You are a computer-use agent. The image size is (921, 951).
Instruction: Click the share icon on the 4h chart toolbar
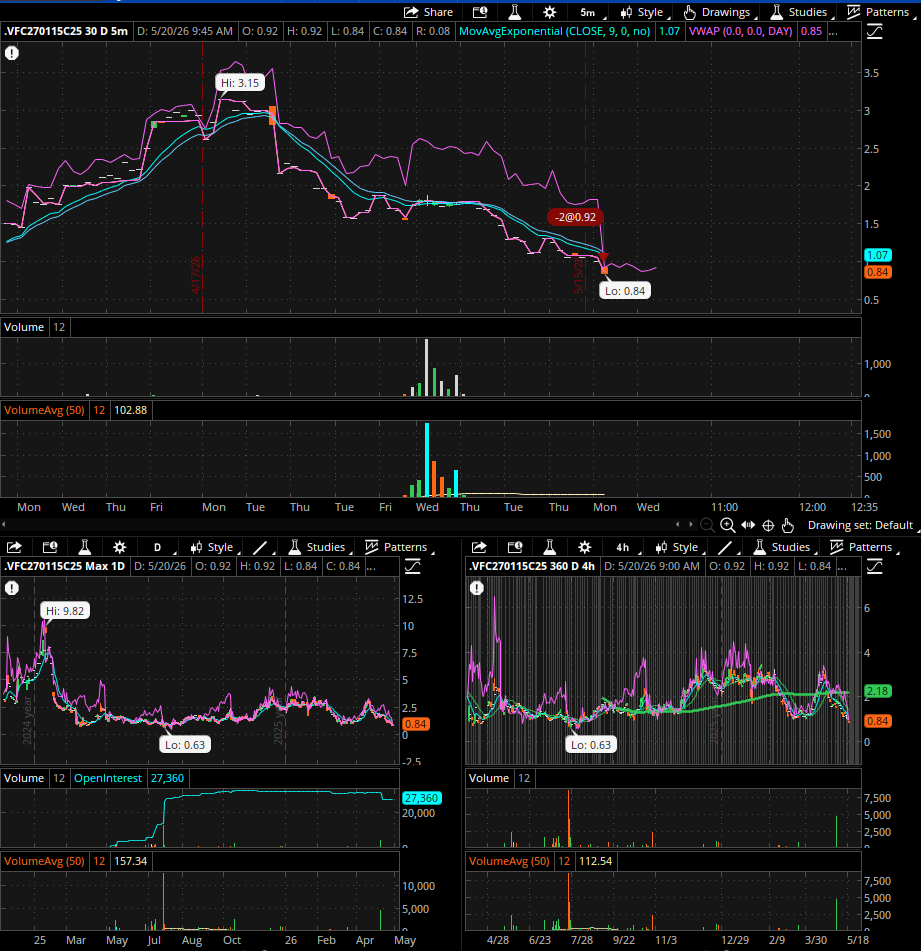pyautogui.click(x=479, y=547)
